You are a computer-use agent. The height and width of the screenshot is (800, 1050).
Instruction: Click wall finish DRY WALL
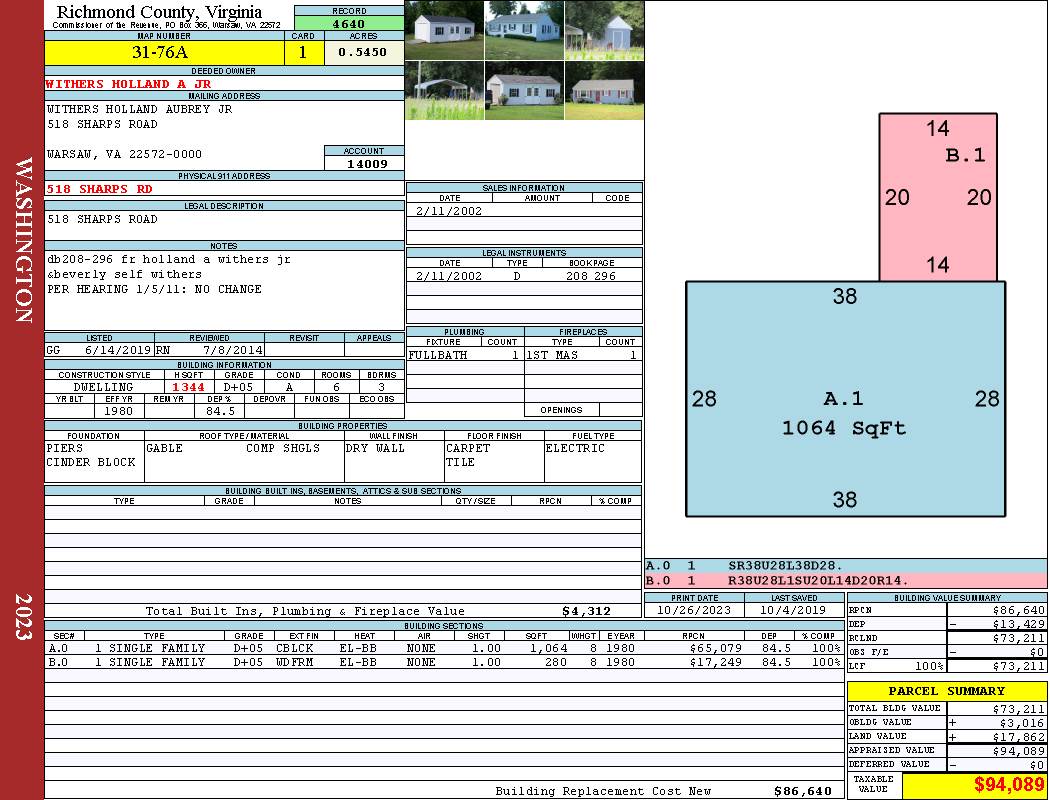(375, 448)
